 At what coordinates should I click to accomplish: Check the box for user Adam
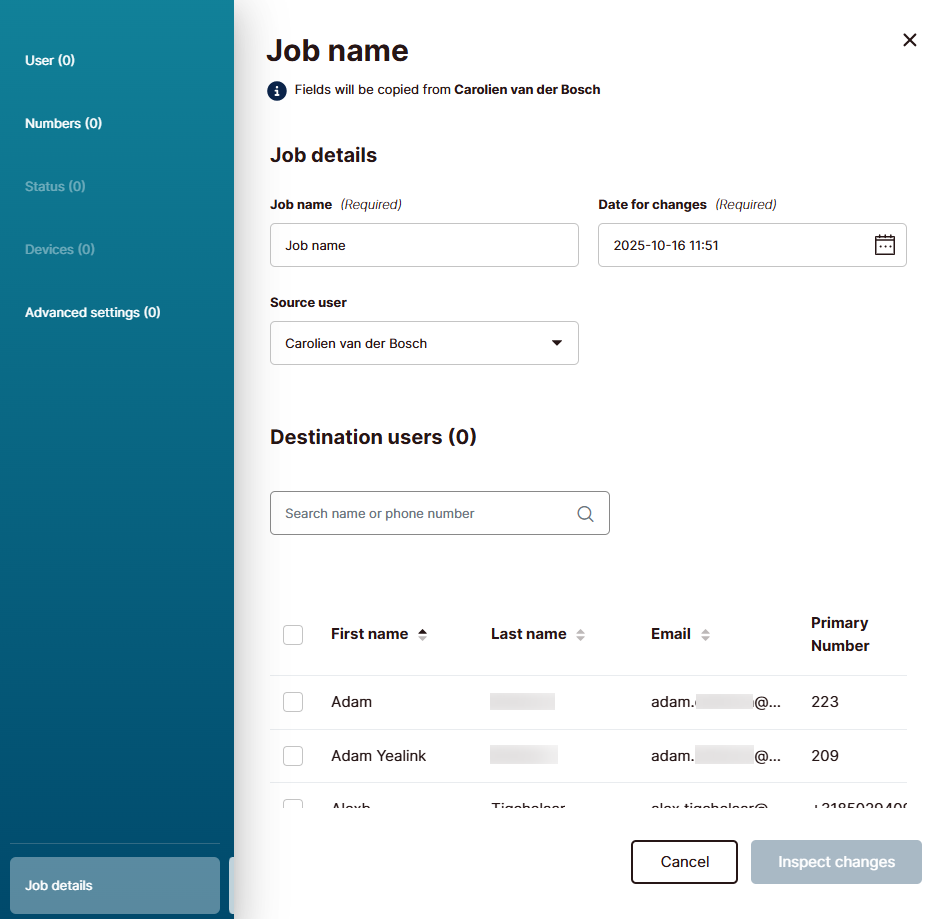pyautogui.click(x=293, y=702)
